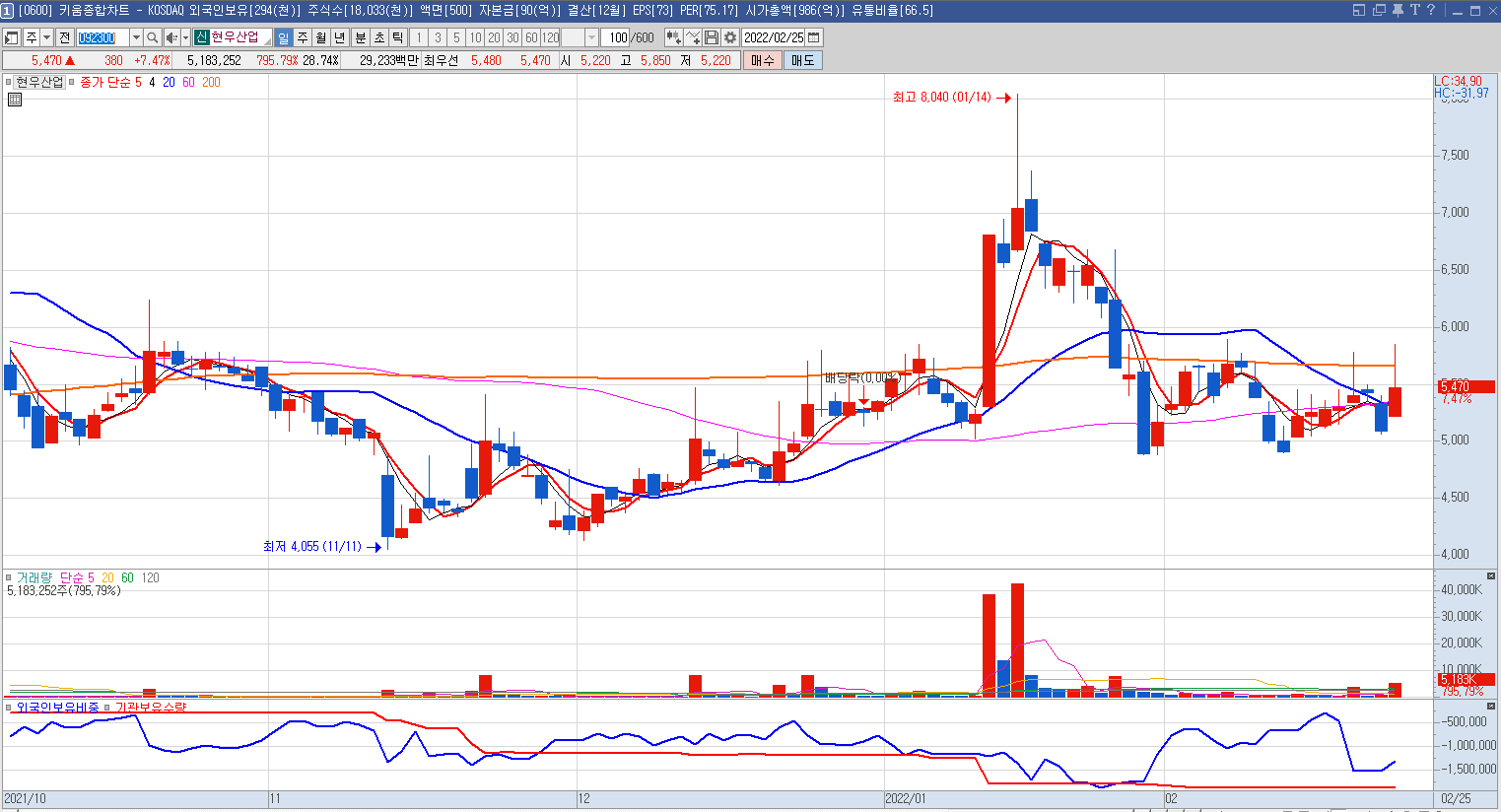
Task: Select the 10 interval button
Action: click(x=475, y=37)
